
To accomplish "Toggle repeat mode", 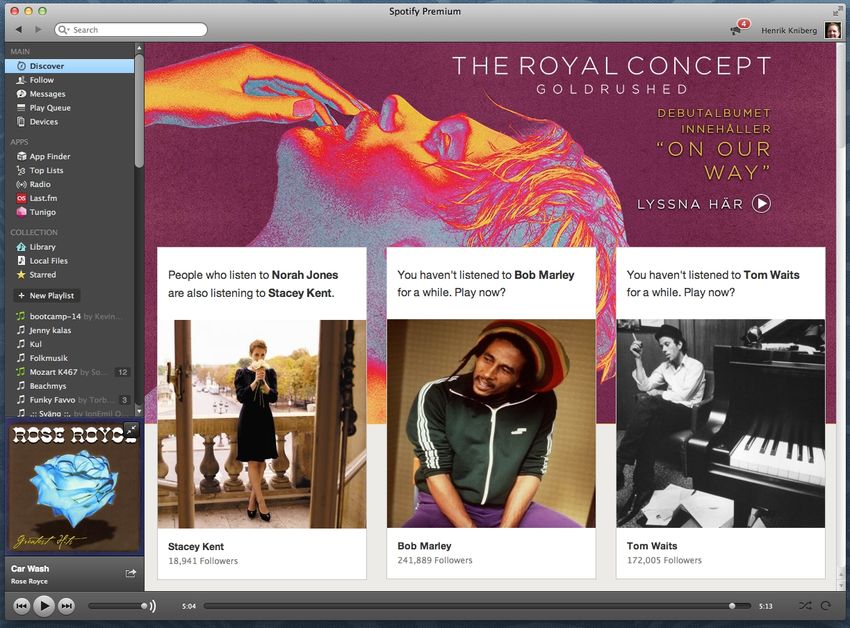I will pos(825,606).
